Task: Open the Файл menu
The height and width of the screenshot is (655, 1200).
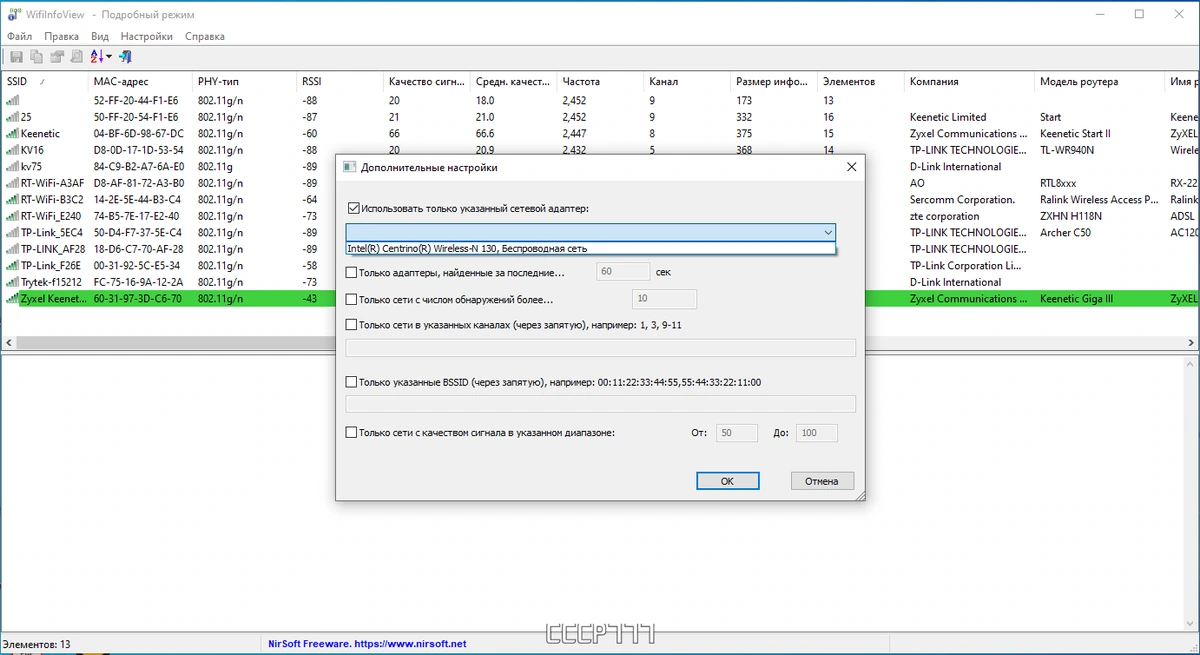Action: click(x=19, y=36)
